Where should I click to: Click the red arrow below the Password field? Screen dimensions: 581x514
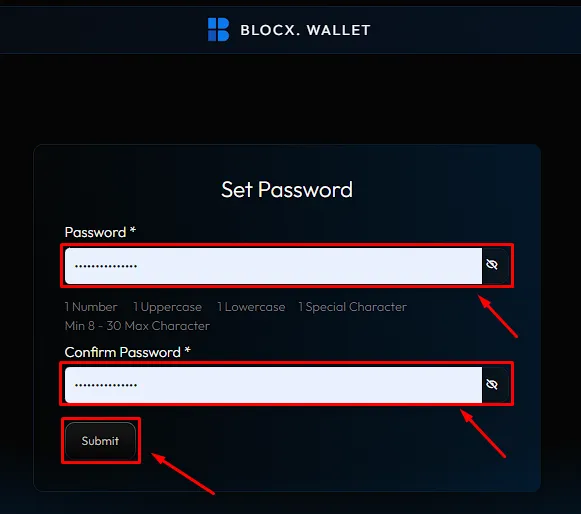tap(497, 316)
